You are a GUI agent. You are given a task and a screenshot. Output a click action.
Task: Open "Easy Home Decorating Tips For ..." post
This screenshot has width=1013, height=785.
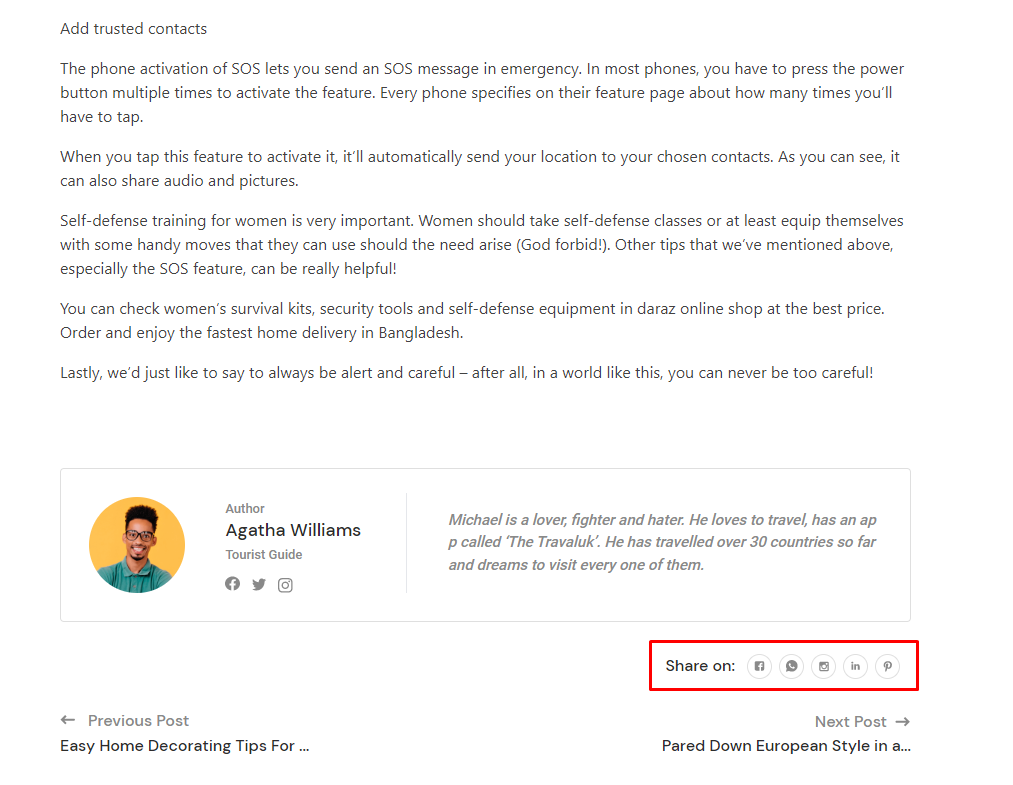click(x=184, y=745)
